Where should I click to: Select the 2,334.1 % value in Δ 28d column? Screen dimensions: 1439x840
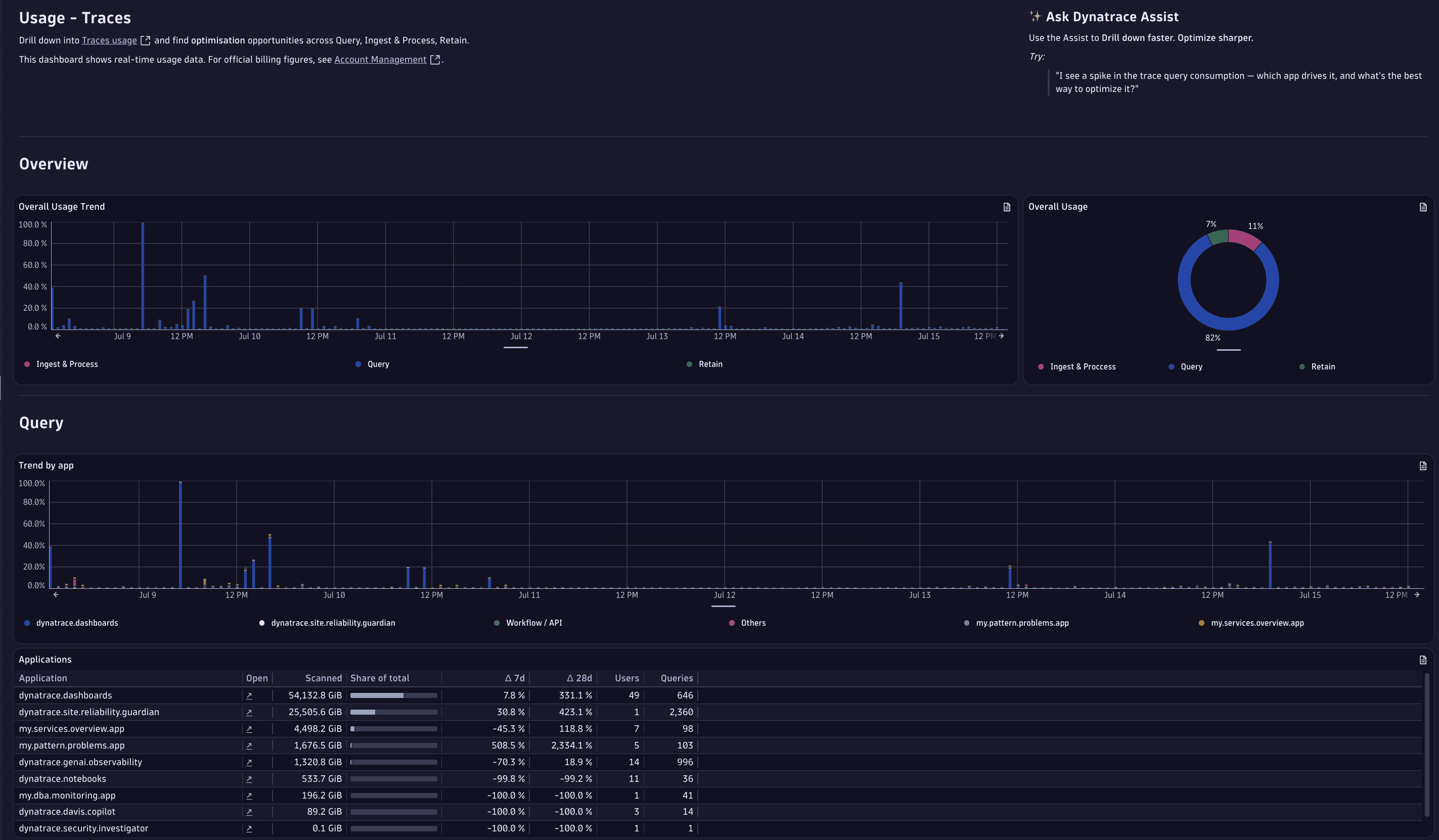click(x=571, y=745)
